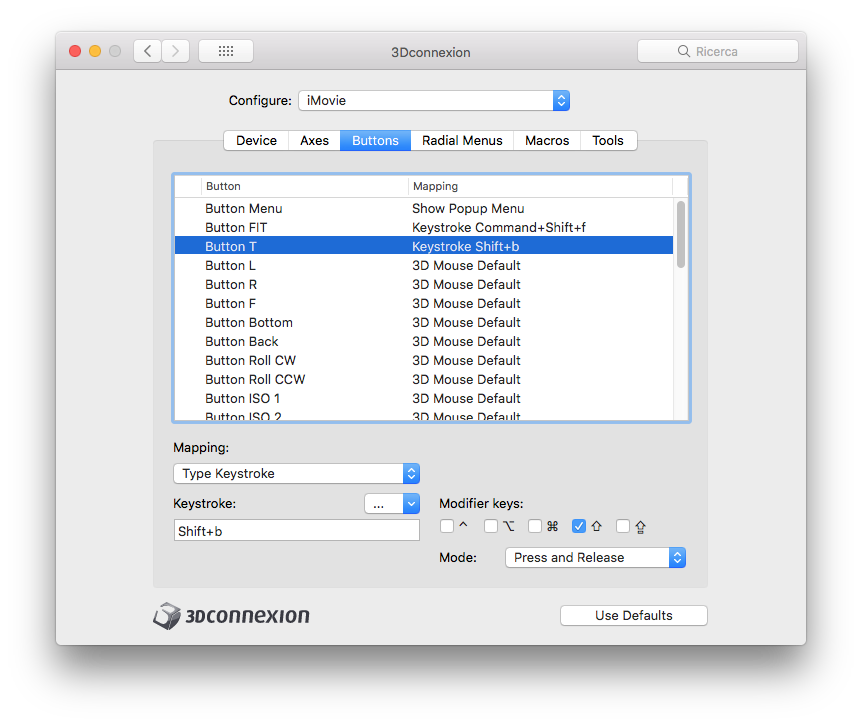Focus the Ricerca search field

[717, 51]
